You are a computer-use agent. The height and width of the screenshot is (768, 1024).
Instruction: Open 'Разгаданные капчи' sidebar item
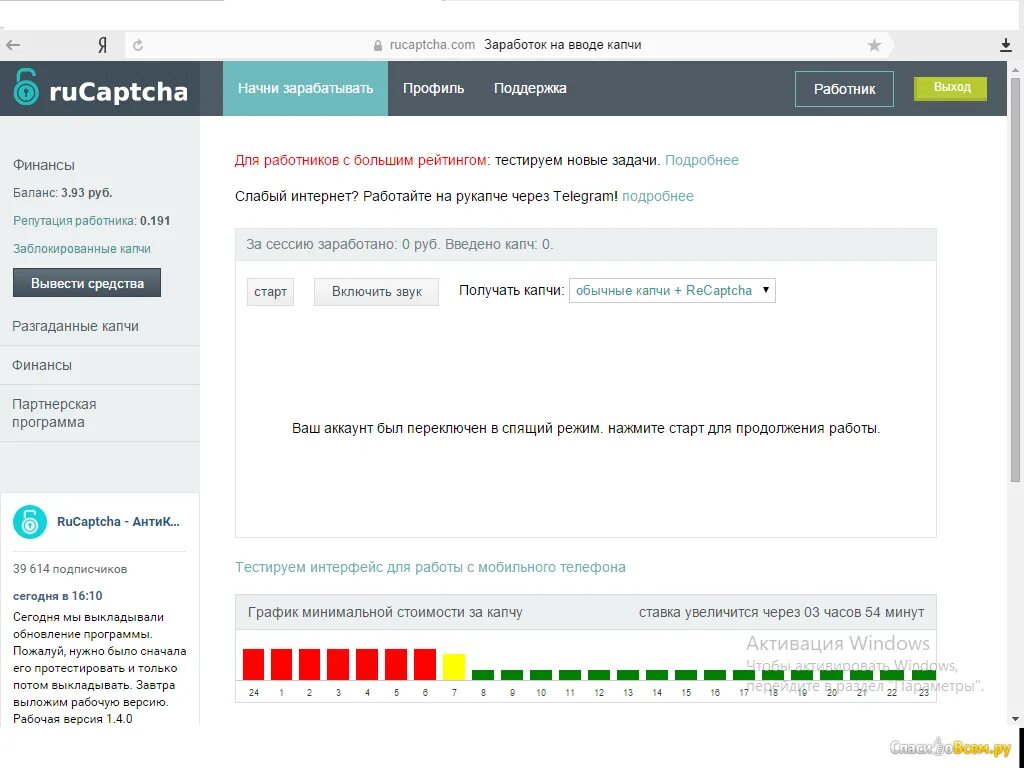[x=75, y=326]
